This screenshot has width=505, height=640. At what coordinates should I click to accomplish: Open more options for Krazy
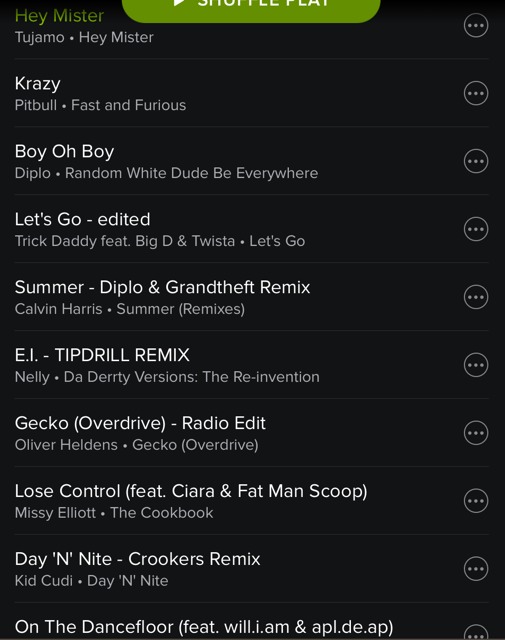pyautogui.click(x=476, y=93)
